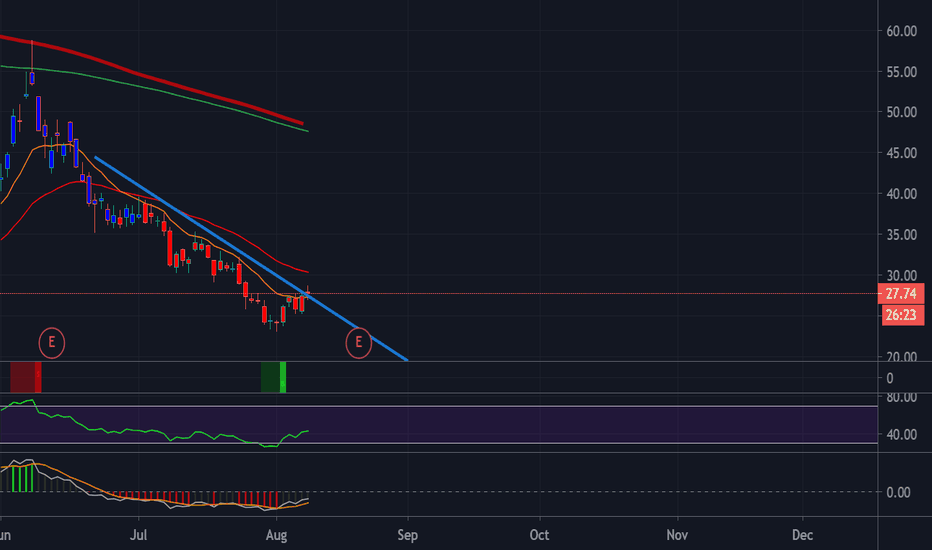Click the RSI 40.00 axis label
This screenshot has width=932, height=550.
[x=901, y=435]
